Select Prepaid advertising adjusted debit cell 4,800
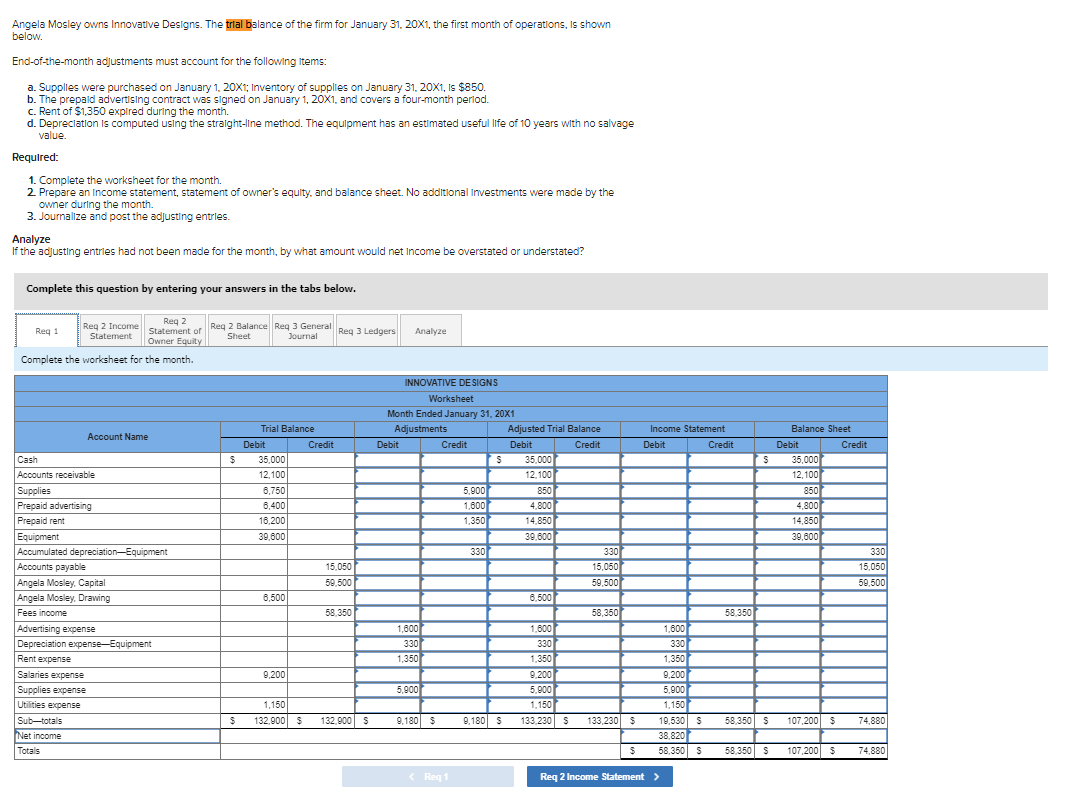The height and width of the screenshot is (798, 1079). 521,506
